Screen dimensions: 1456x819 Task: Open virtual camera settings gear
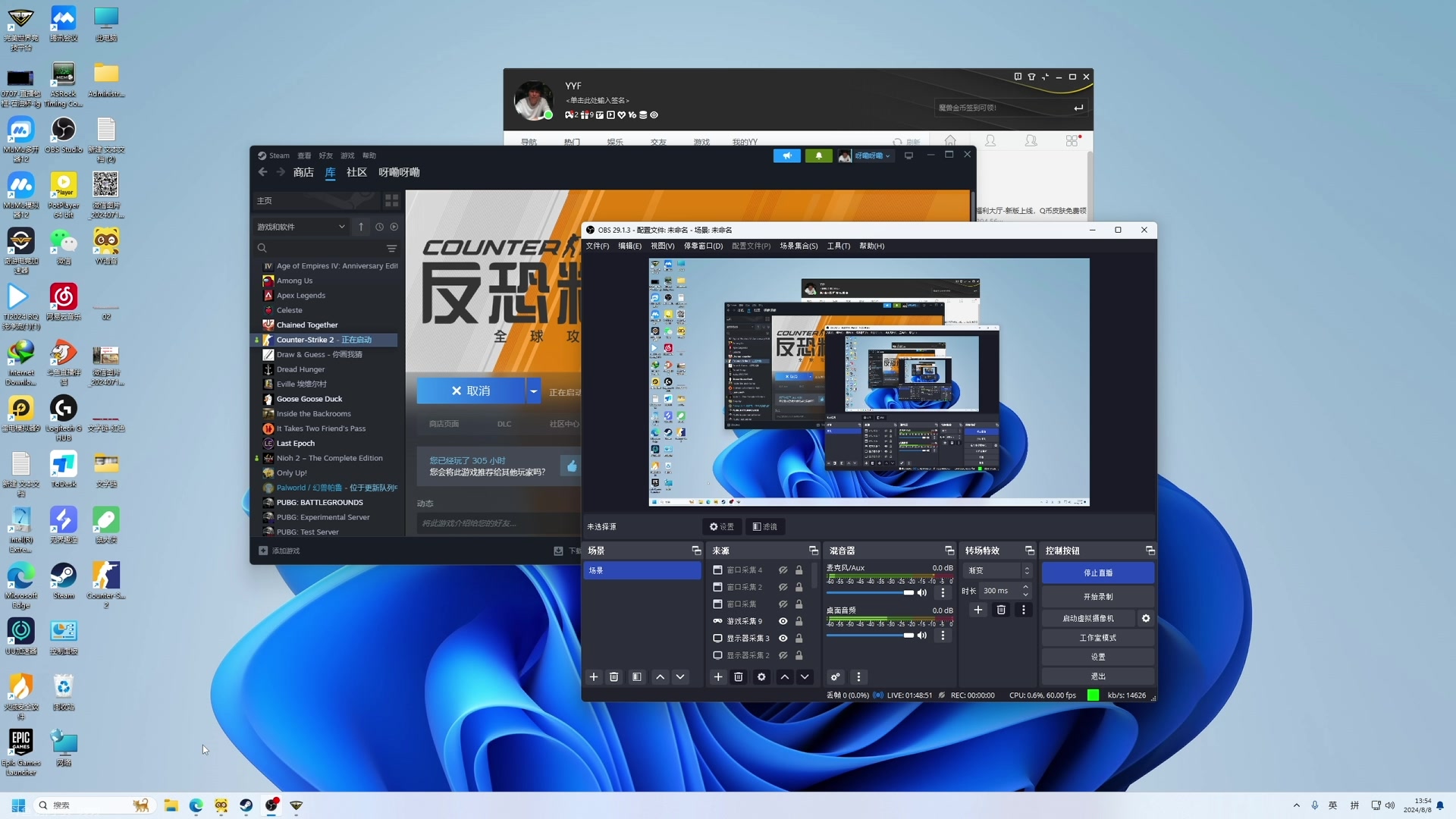coord(1146,619)
